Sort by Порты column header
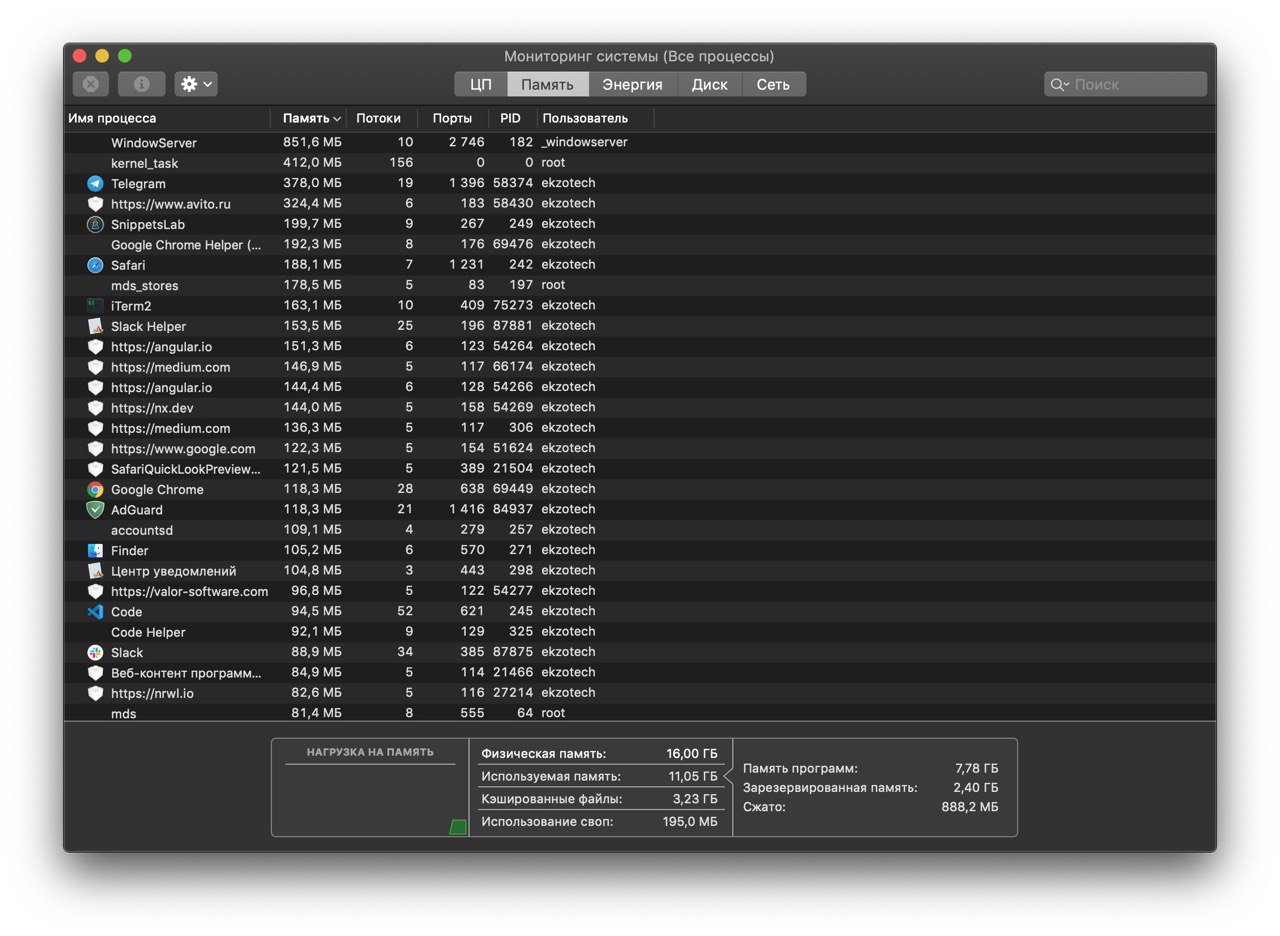The image size is (1280, 936). click(x=453, y=118)
